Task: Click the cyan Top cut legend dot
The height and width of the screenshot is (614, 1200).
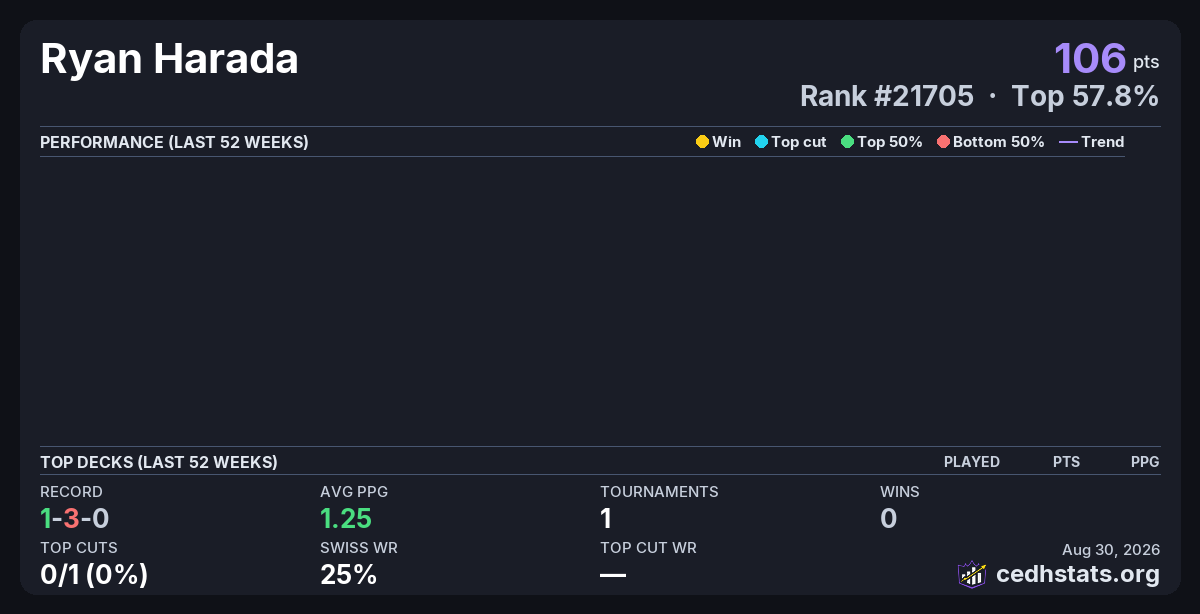Action: (x=761, y=142)
